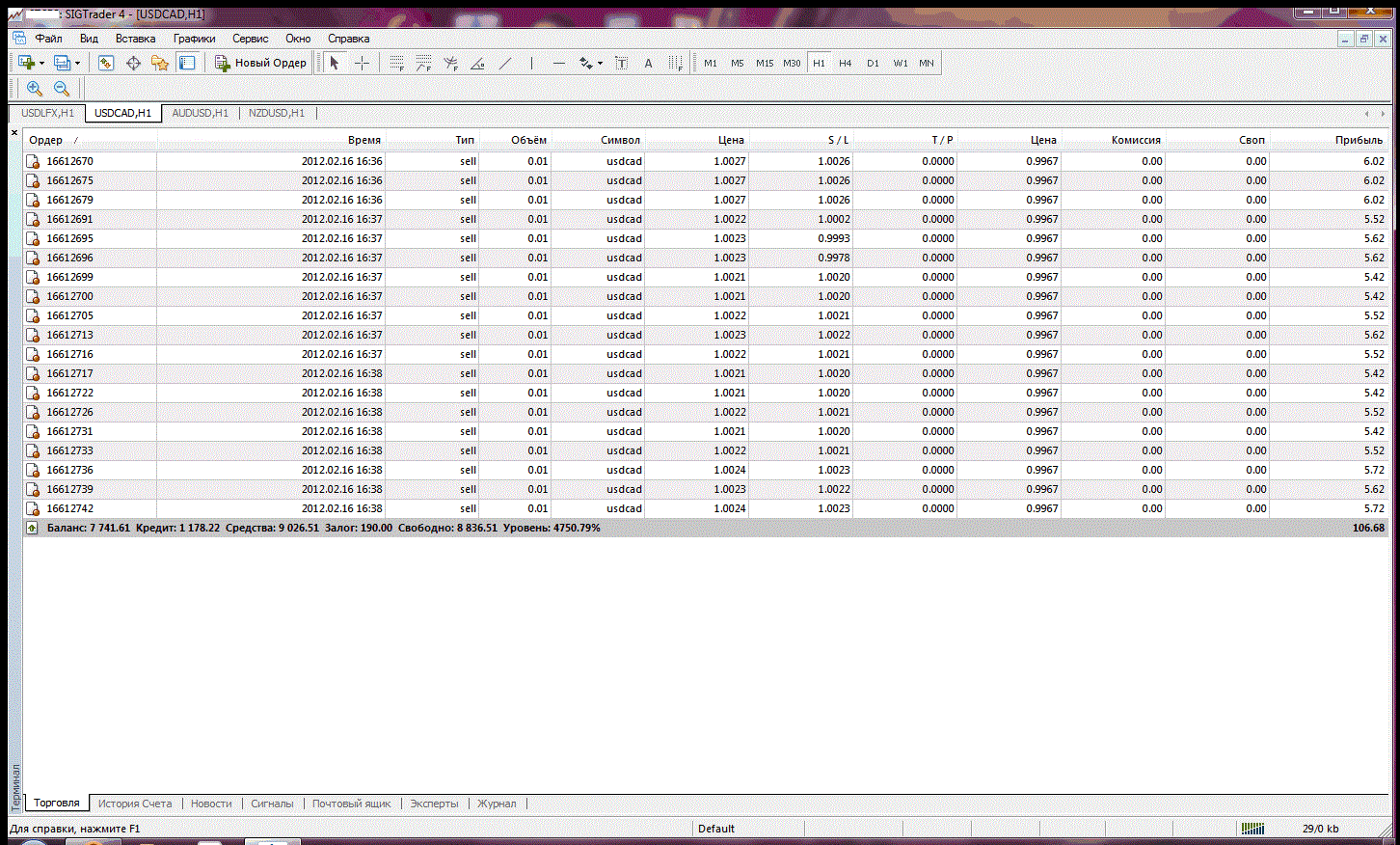Image resolution: width=1400 pixels, height=845 pixels.
Task: Open the Сигналы terminal tab
Action: pyautogui.click(x=272, y=804)
